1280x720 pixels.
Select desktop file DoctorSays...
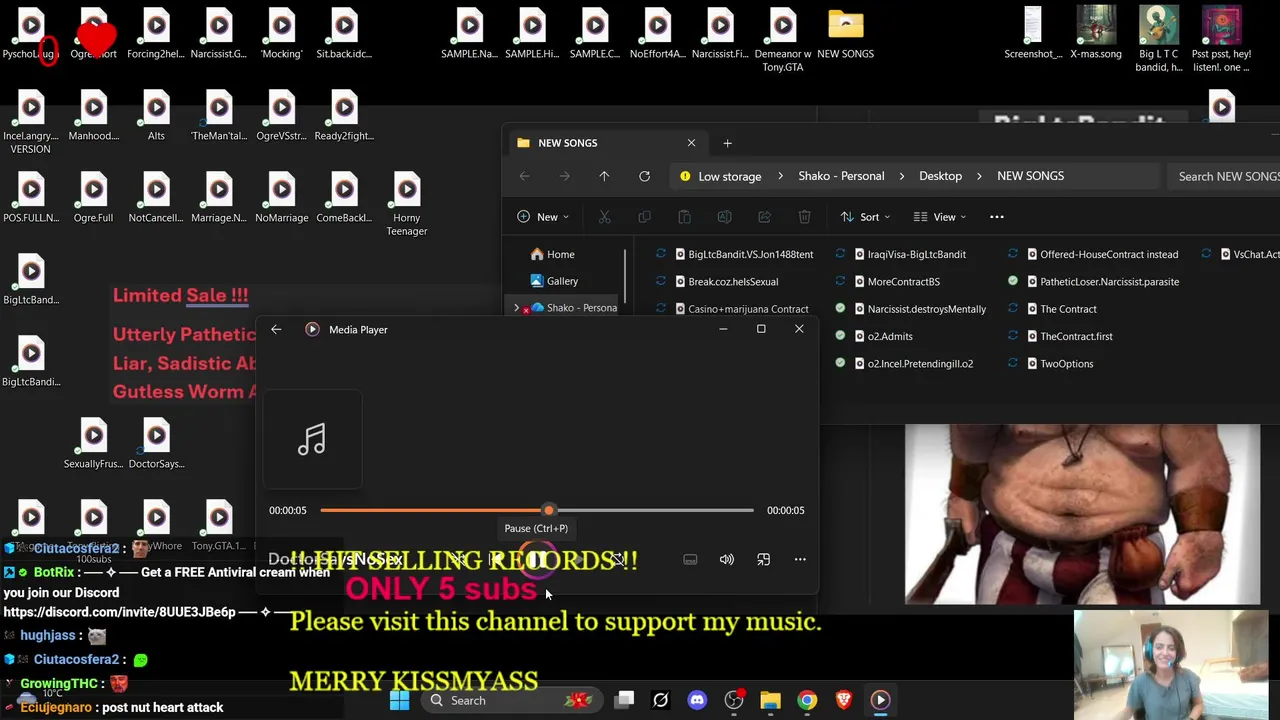156,444
